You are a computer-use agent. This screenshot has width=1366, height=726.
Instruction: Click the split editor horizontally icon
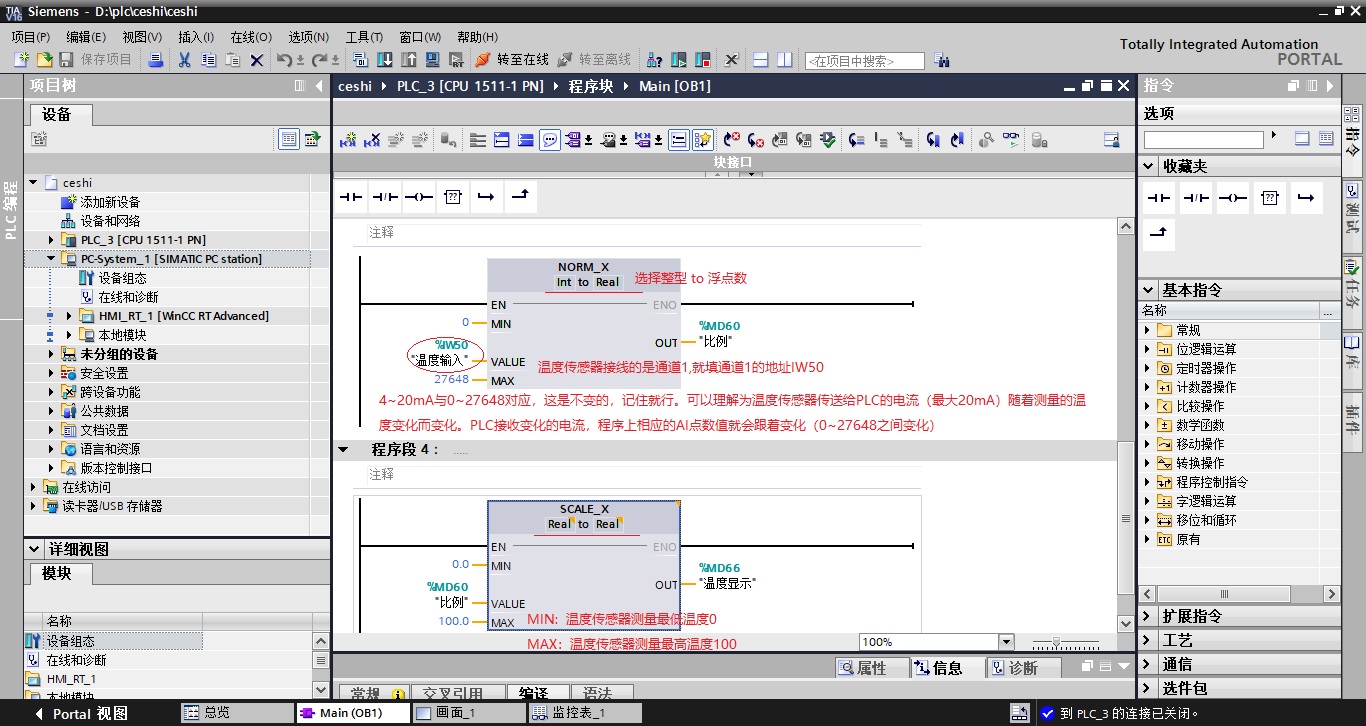760,60
